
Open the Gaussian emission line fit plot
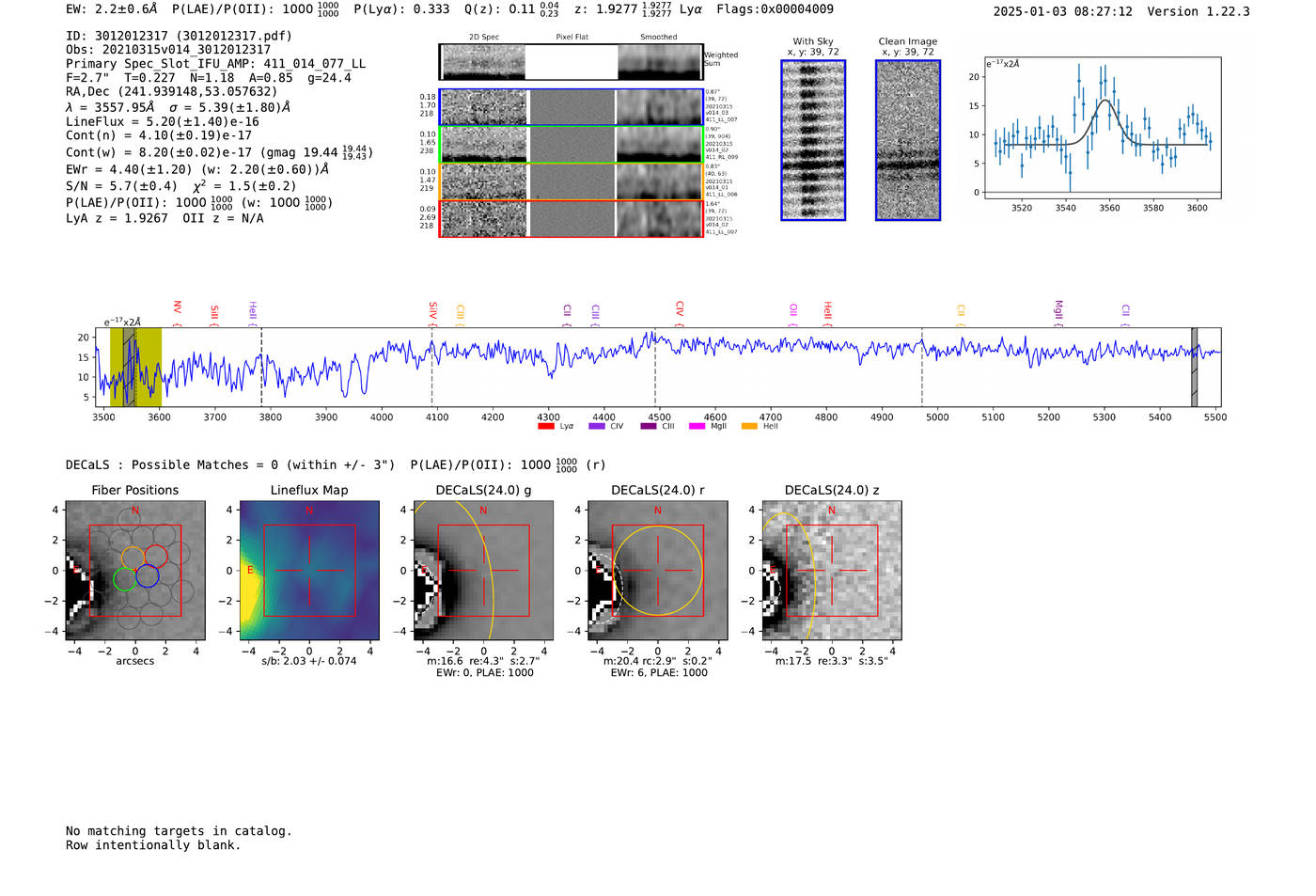[1103, 128]
